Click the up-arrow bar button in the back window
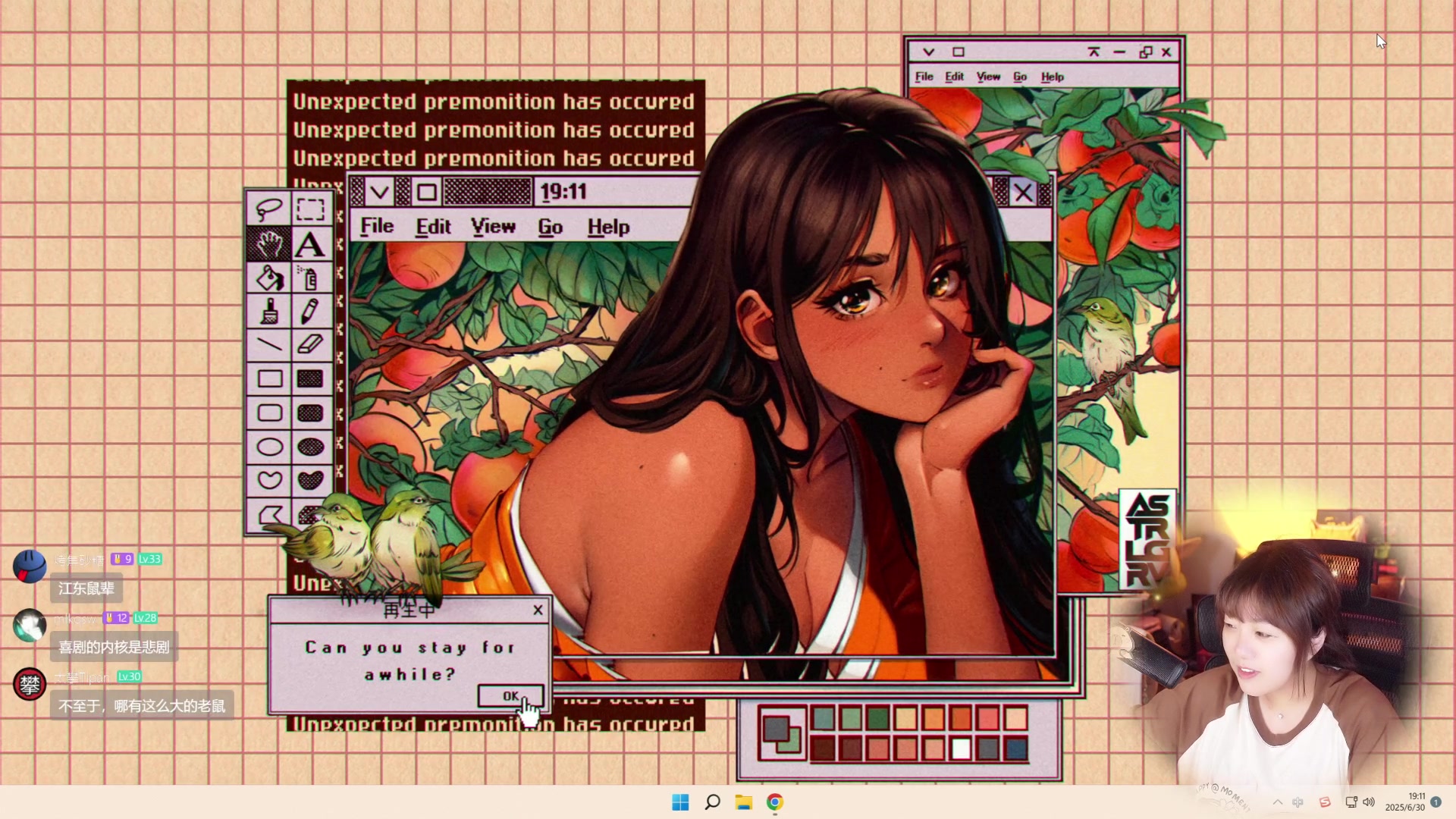Viewport: 1456px width, 819px height. click(x=1094, y=52)
